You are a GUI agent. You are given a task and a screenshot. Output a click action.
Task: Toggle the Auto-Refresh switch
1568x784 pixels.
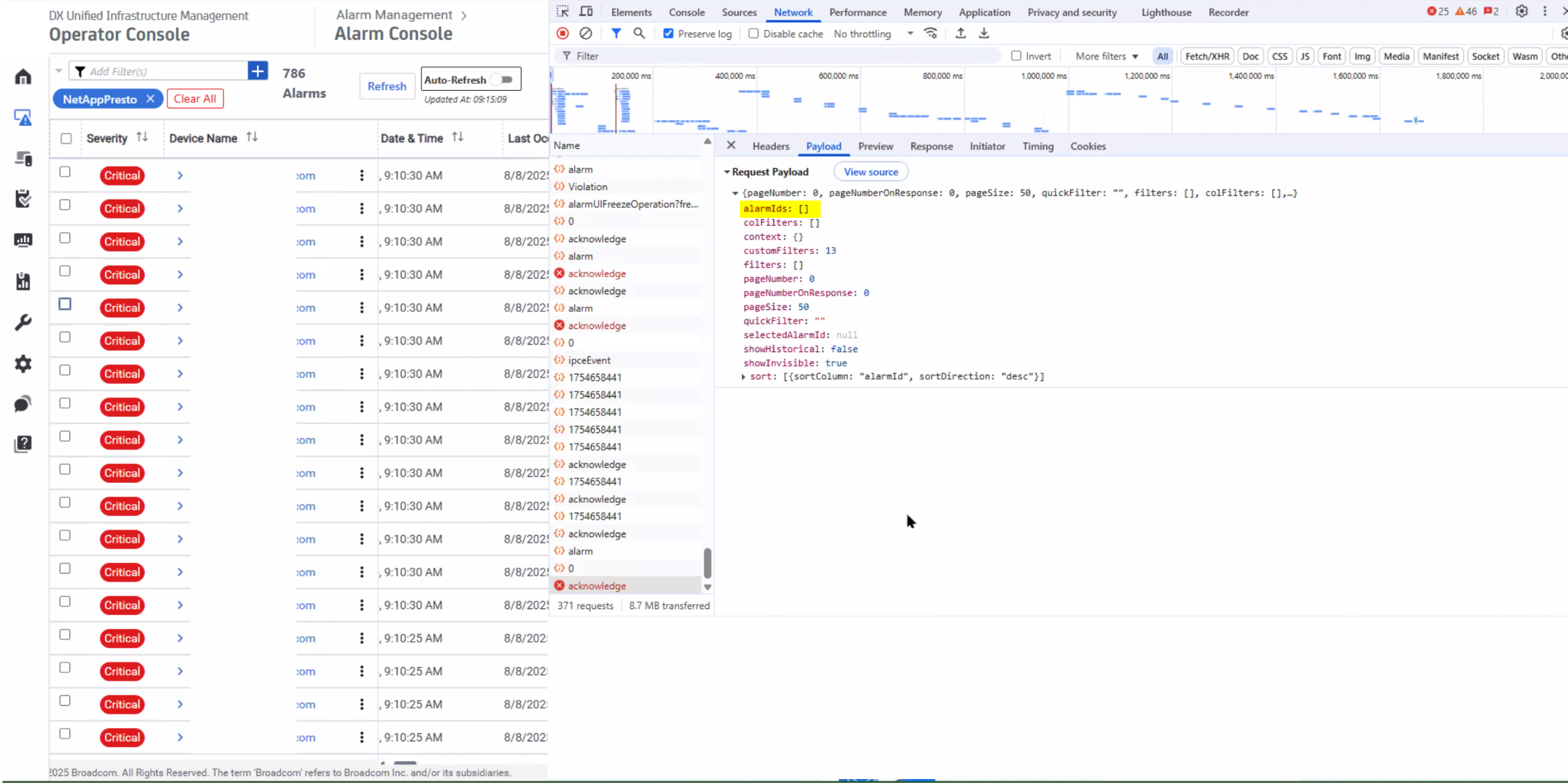[x=503, y=79]
